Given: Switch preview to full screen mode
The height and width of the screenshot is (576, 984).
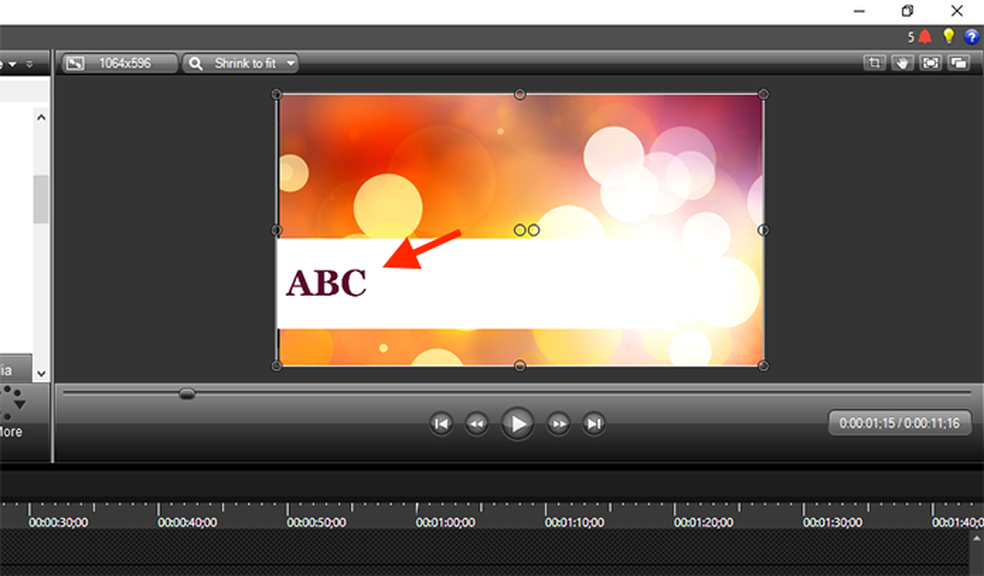Looking at the screenshot, I should pos(931,63).
